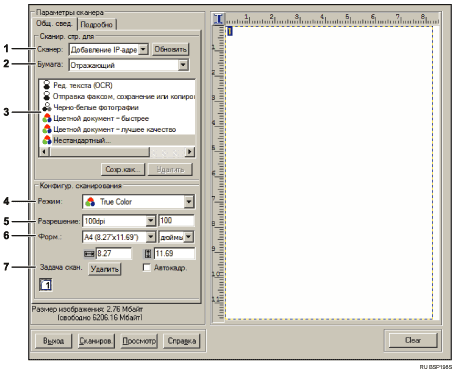Open the Разрешение 100dpi dropdown
This screenshot has height=371, width=456.
click(151, 221)
